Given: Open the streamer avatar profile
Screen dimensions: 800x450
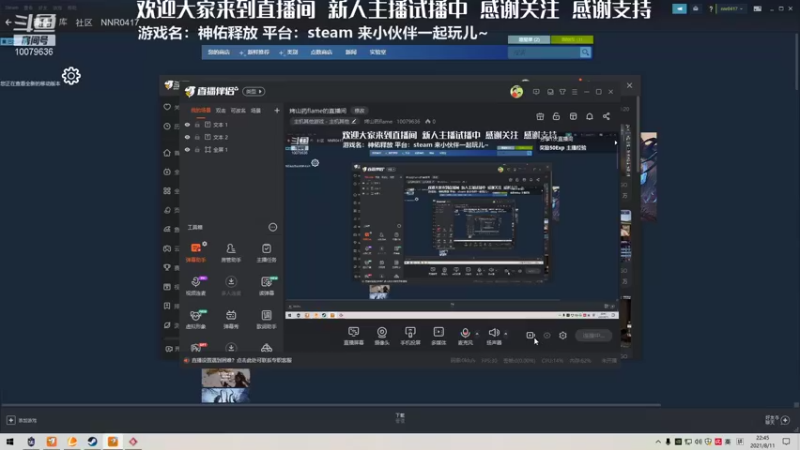Looking at the screenshot, I should tap(516, 92).
